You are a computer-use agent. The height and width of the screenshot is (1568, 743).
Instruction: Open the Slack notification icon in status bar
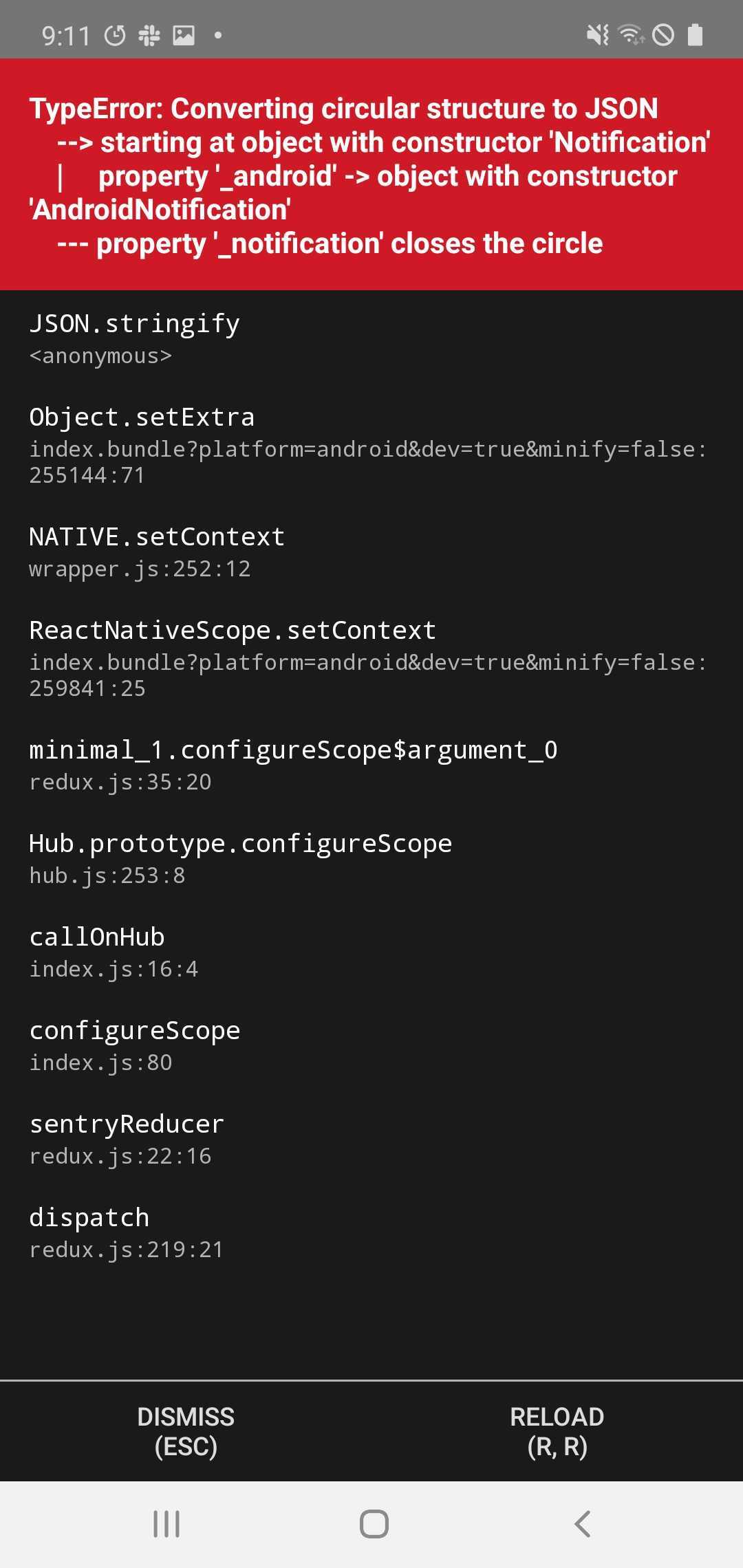pos(150,33)
